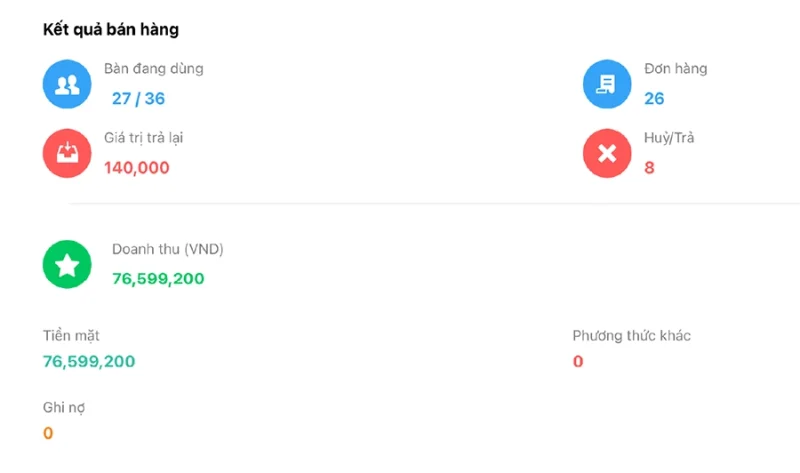Select the 'Huỷ/Trả' label
Image resolution: width=800 pixels, height=473 pixels.
669,138
